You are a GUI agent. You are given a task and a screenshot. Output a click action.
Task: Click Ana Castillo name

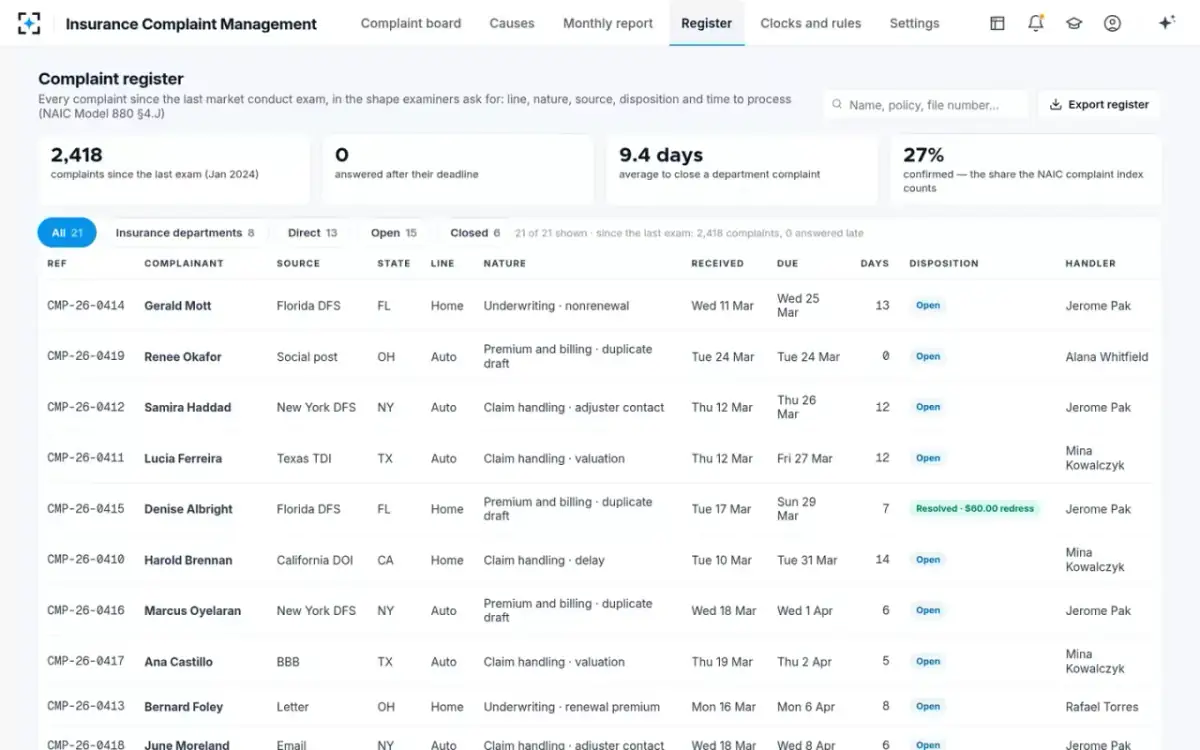(178, 662)
